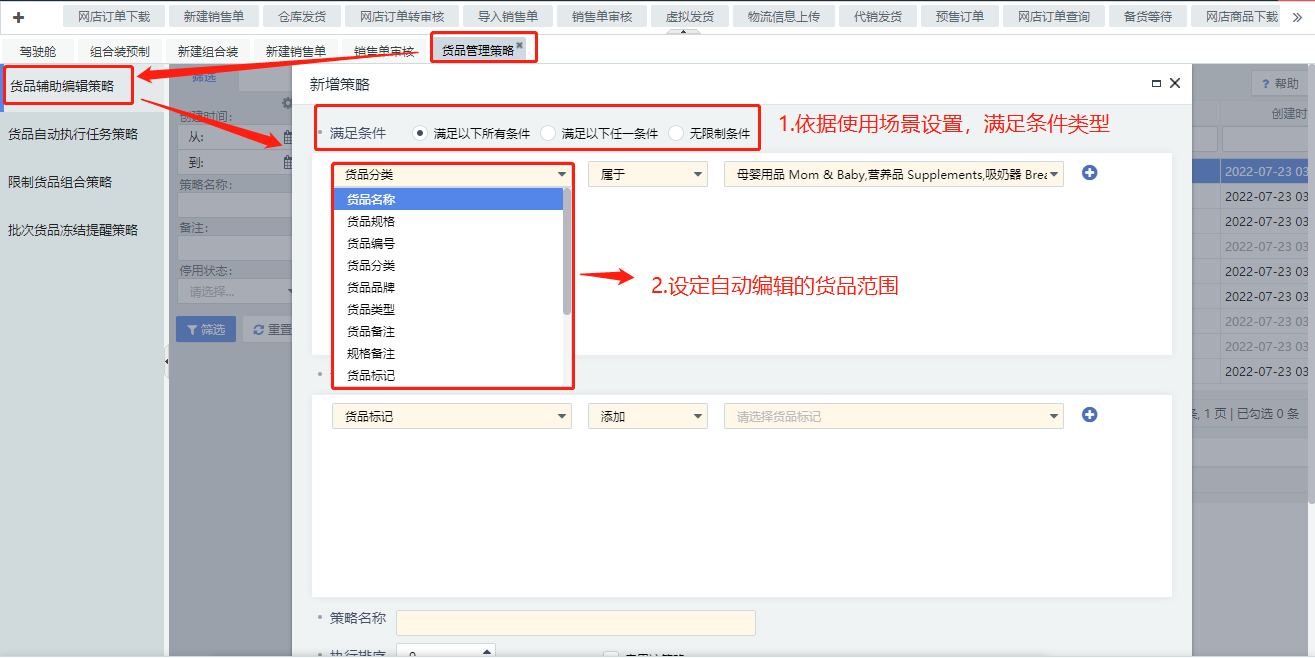Select the 满足以下所有条件 radio button

click(x=420, y=133)
